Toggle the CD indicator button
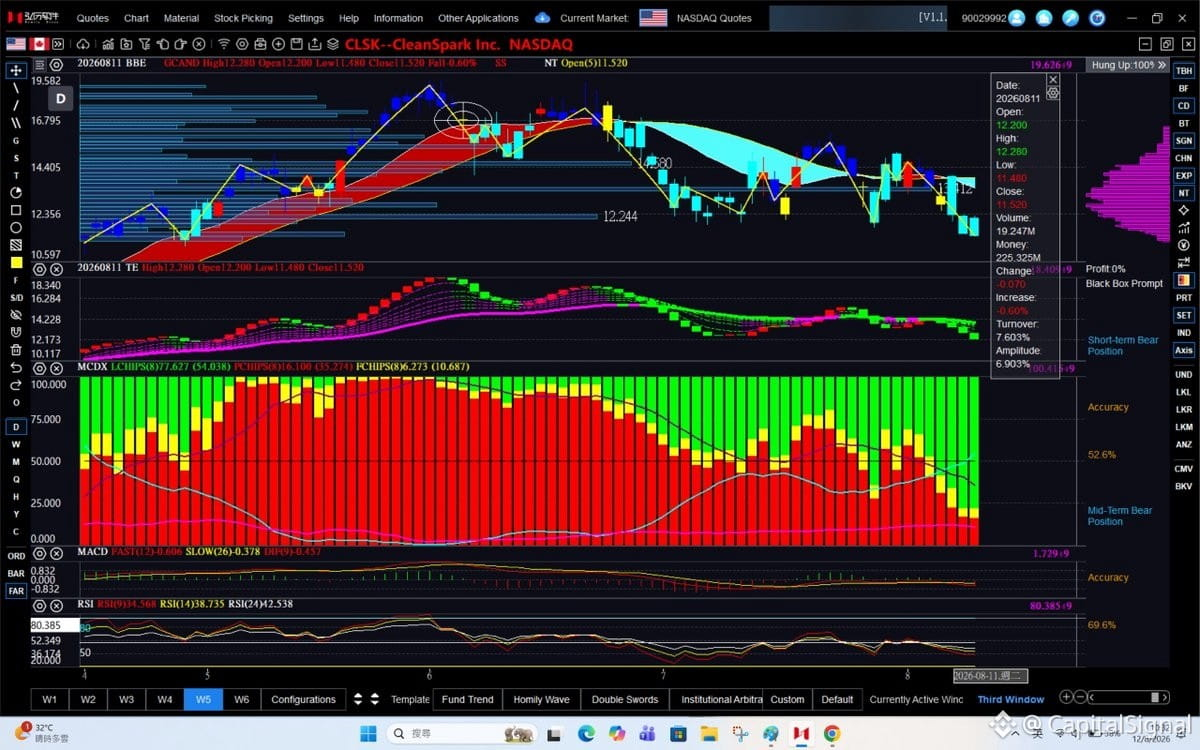This screenshot has height=750, width=1200. tap(1183, 105)
